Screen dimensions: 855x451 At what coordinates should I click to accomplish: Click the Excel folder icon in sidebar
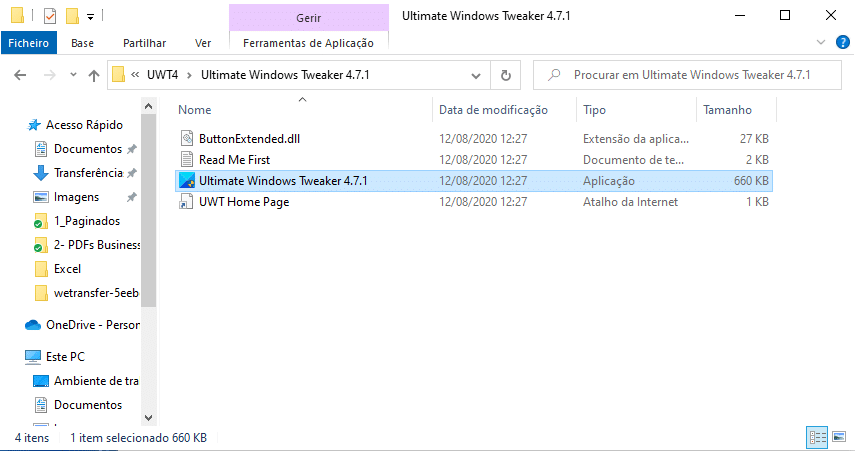pos(41,269)
